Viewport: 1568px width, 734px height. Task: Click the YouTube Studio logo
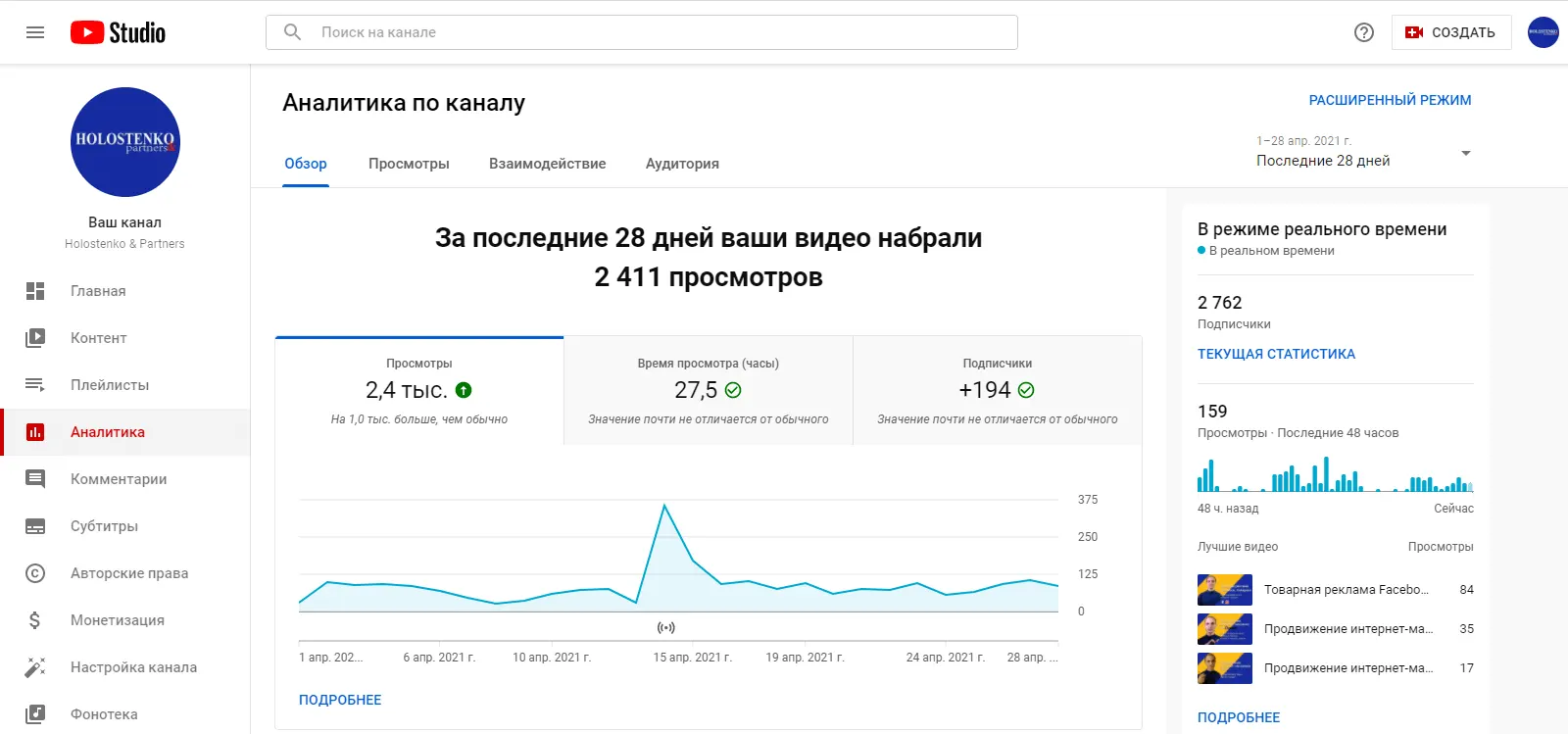(x=118, y=32)
